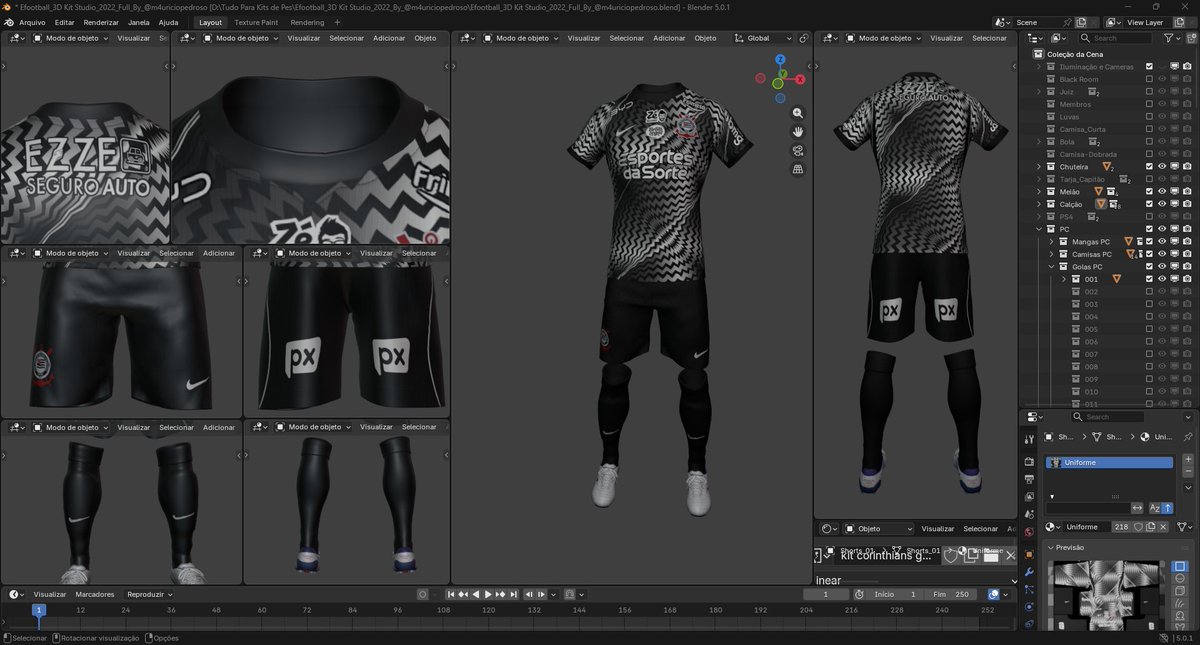Image resolution: width=1200 pixels, height=645 pixels.
Task: Toggle fake user shield for Uniforme material
Action: pos(1138,527)
